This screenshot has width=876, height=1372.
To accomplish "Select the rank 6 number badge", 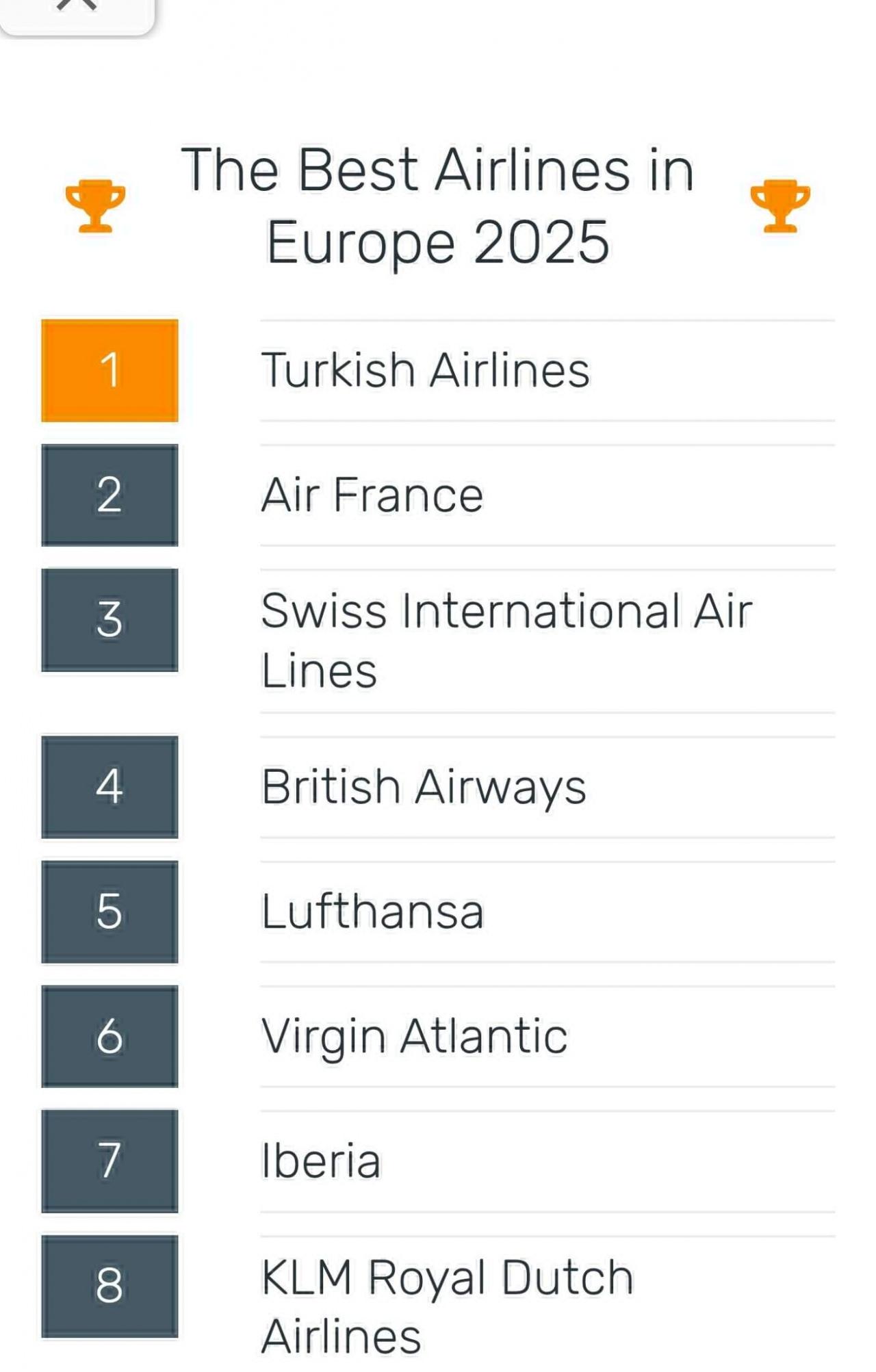I will pos(109,1036).
